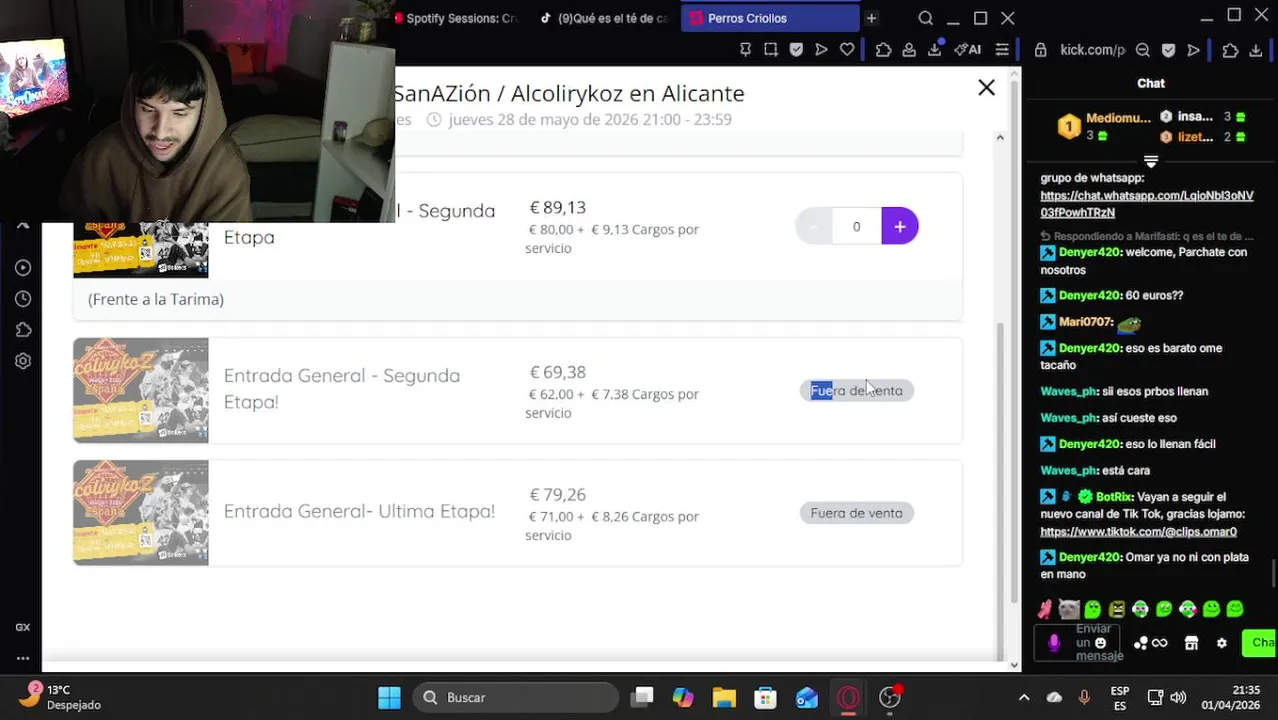Click Fuera de venta on Entrada General Ultima Etapa
Viewport: 1278px width, 720px height.
856,513
